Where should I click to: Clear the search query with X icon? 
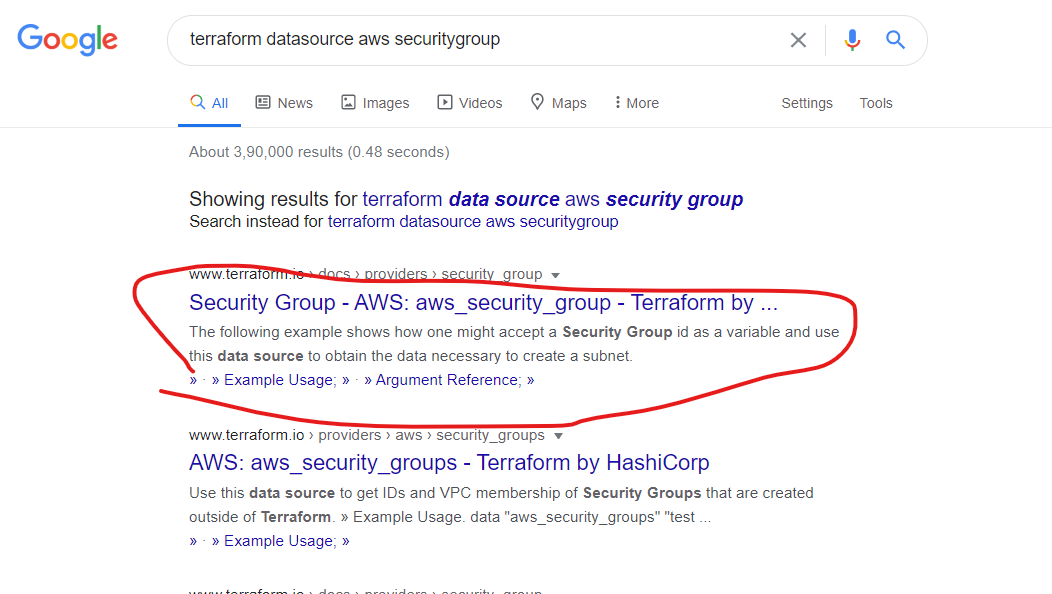coord(798,40)
